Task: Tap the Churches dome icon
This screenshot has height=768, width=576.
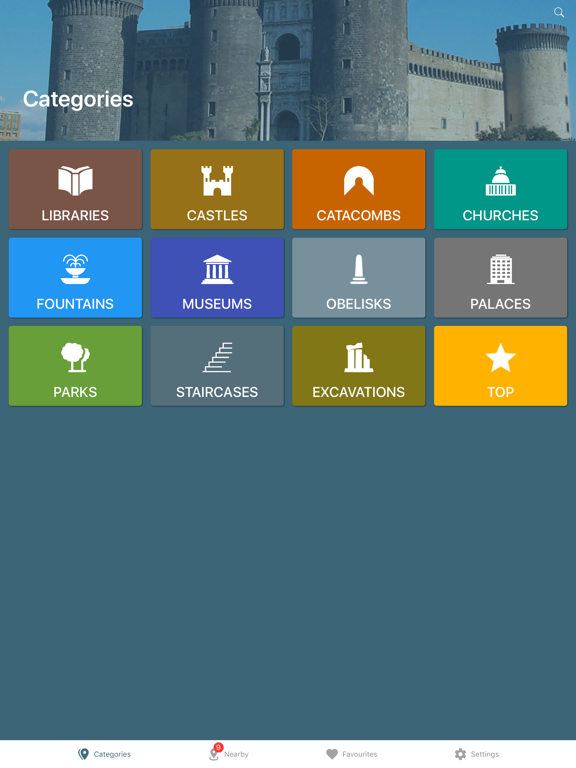Action: (500, 181)
